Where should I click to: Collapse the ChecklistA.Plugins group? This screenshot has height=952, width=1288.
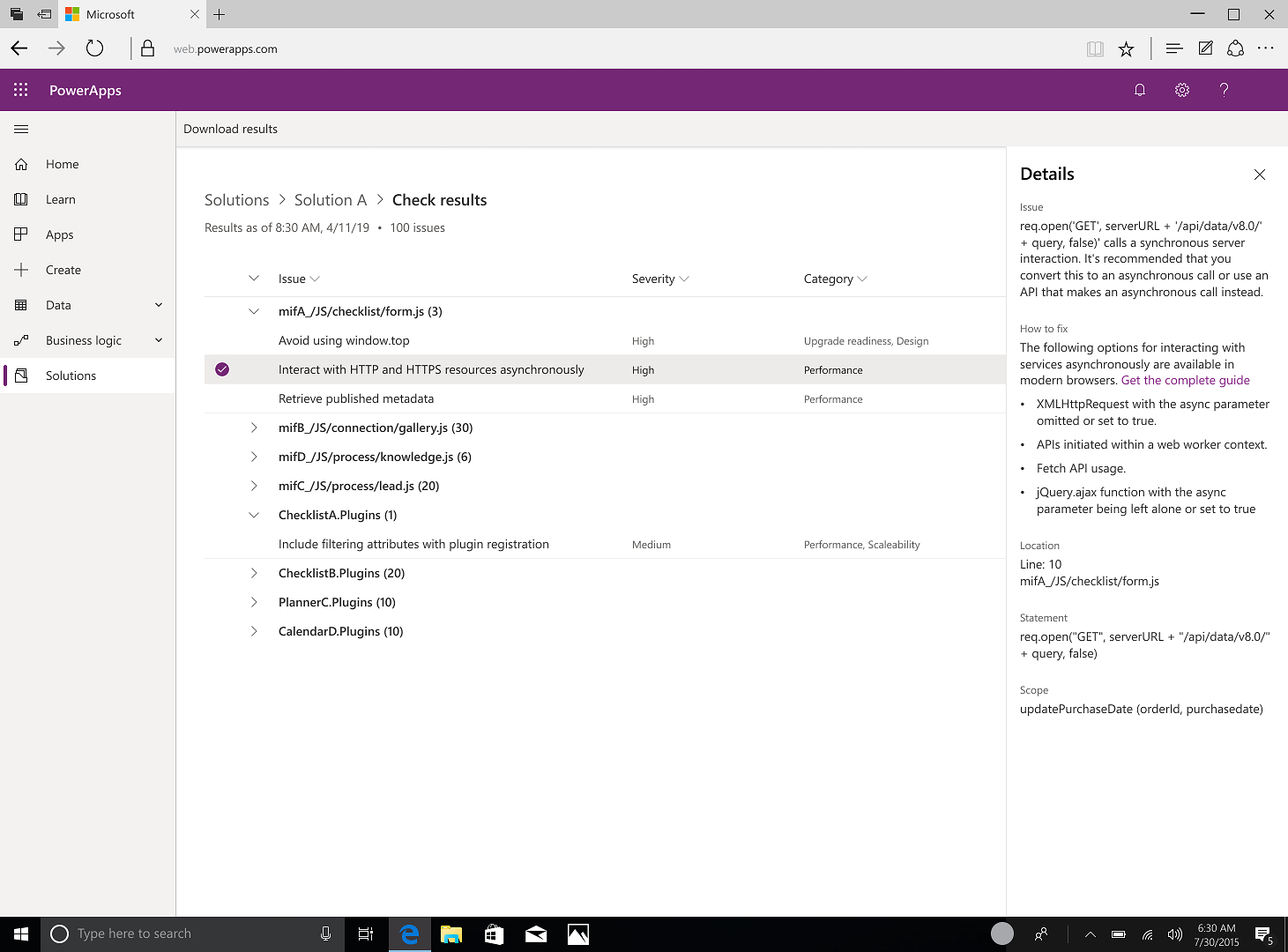pos(254,515)
